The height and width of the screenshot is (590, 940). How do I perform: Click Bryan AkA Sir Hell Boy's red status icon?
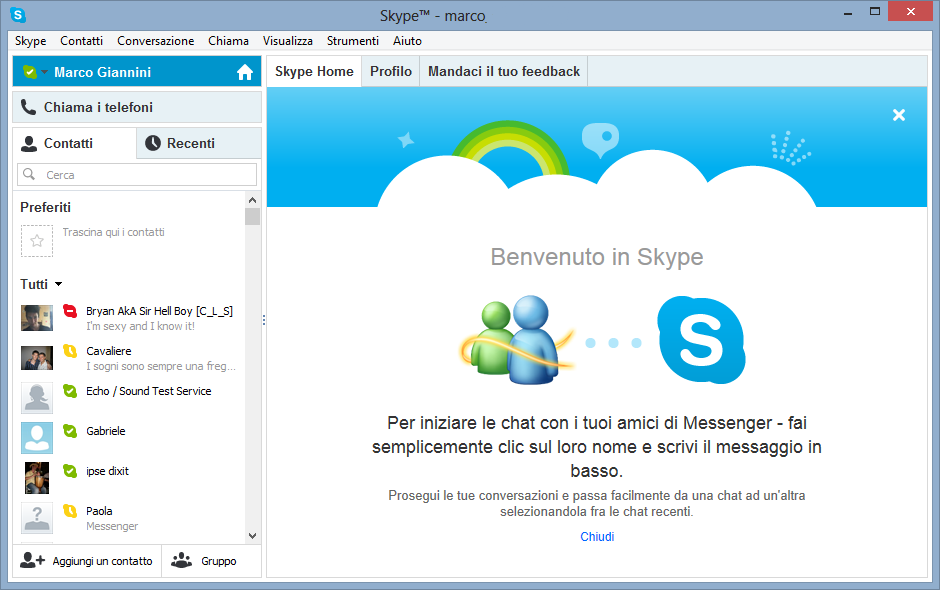coord(70,311)
